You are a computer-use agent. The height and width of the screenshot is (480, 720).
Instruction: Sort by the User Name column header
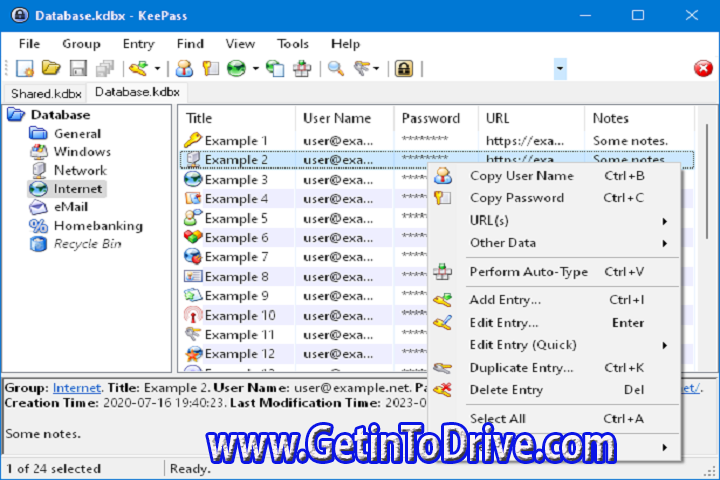(345, 118)
